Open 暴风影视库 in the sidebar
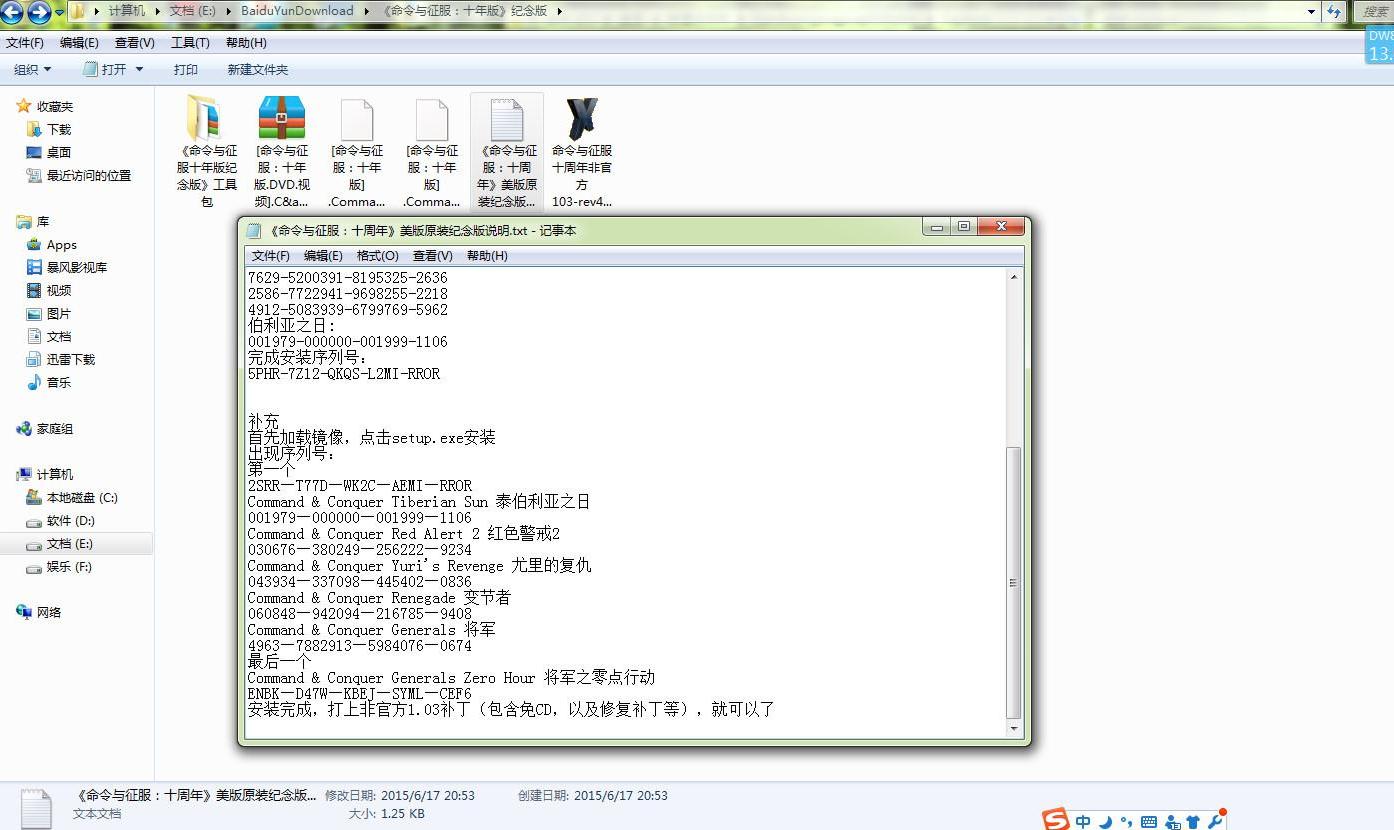The width and height of the screenshot is (1394, 830). 67,267
